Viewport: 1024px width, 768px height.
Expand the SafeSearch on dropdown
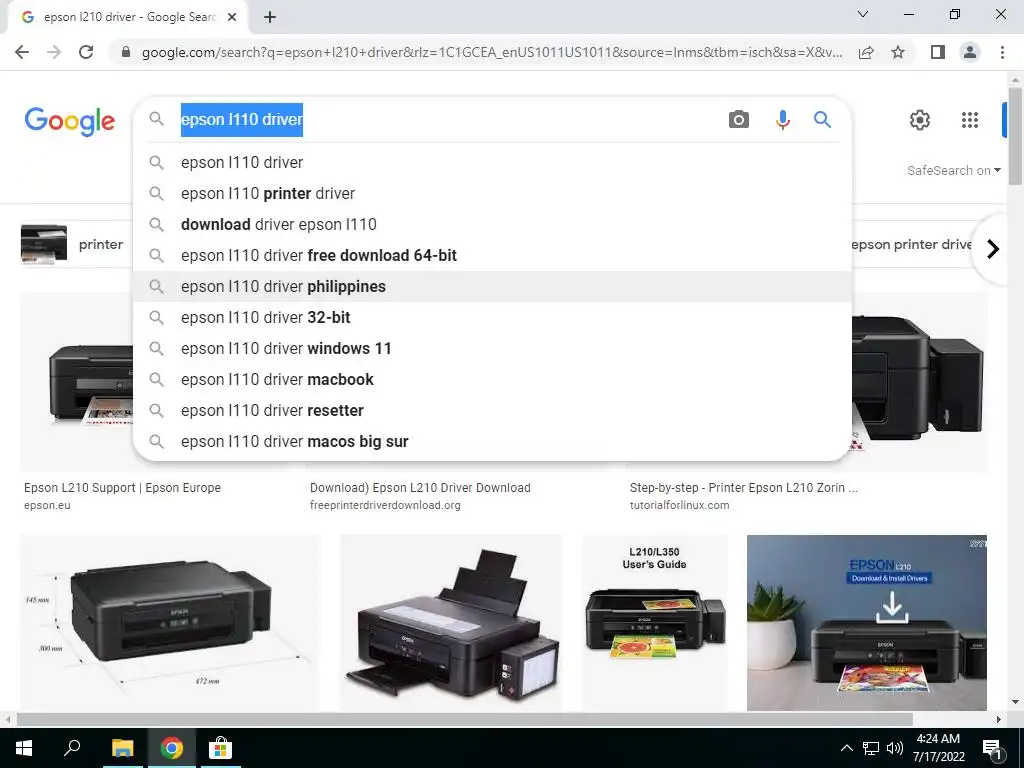tap(953, 170)
